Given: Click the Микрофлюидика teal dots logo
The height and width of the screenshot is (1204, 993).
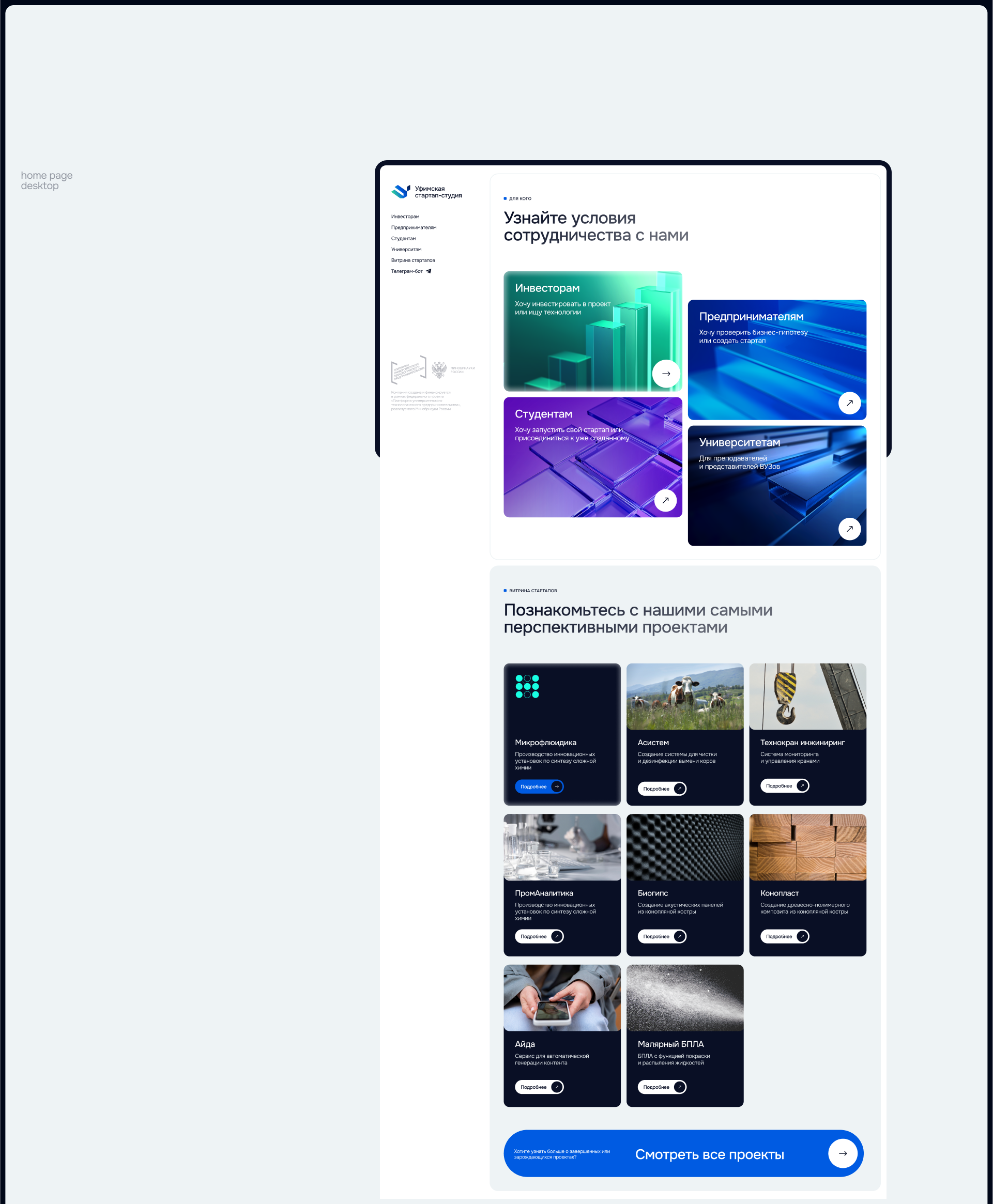Looking at the screenshot, I should point(527,686).
